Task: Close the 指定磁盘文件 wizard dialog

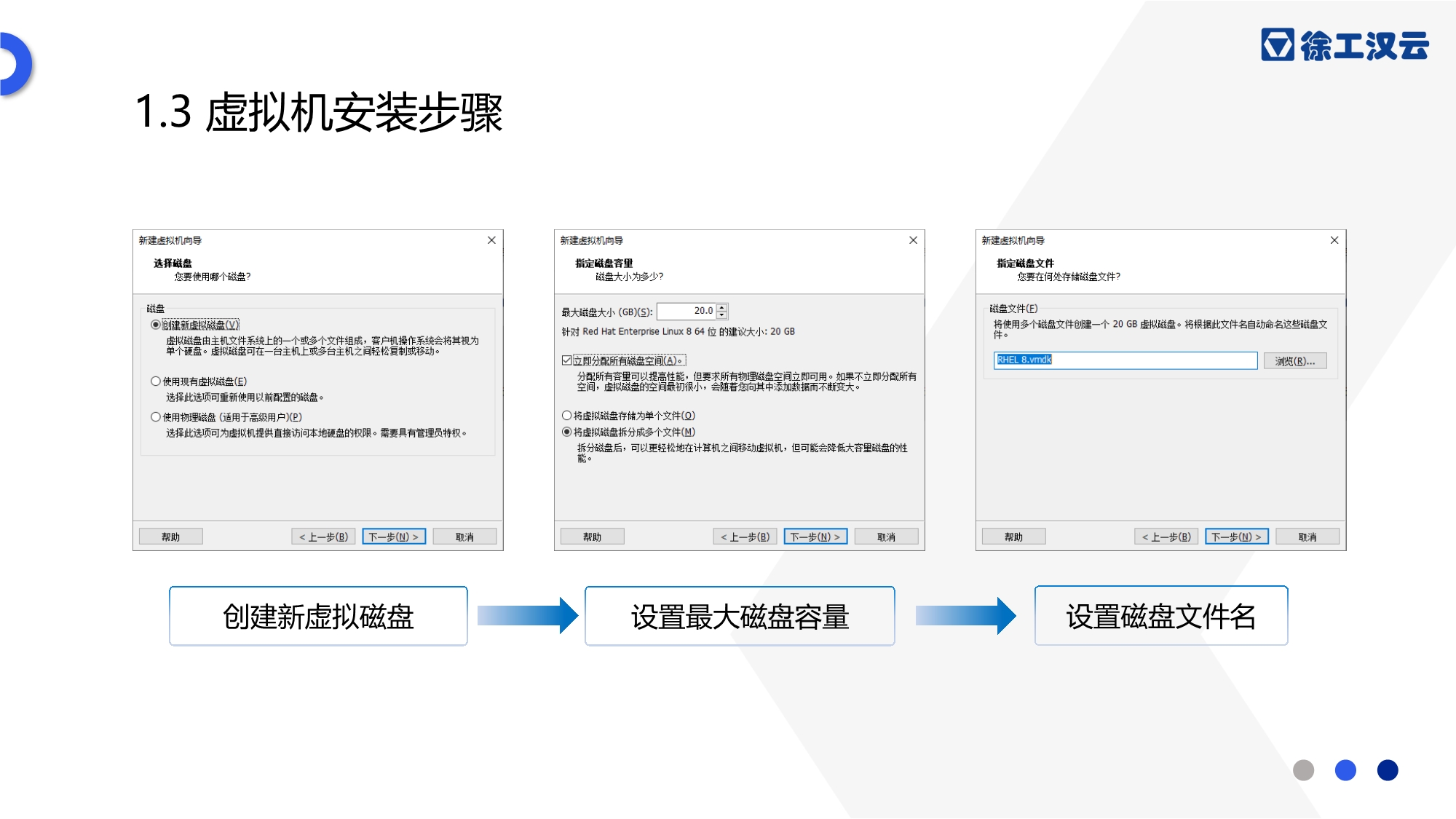Action: click(x=1334, y=240)
